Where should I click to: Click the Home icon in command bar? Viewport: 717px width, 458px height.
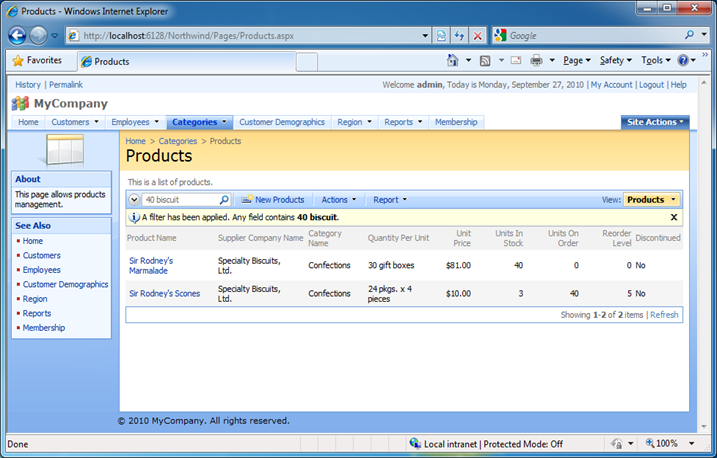pos(453,61)
